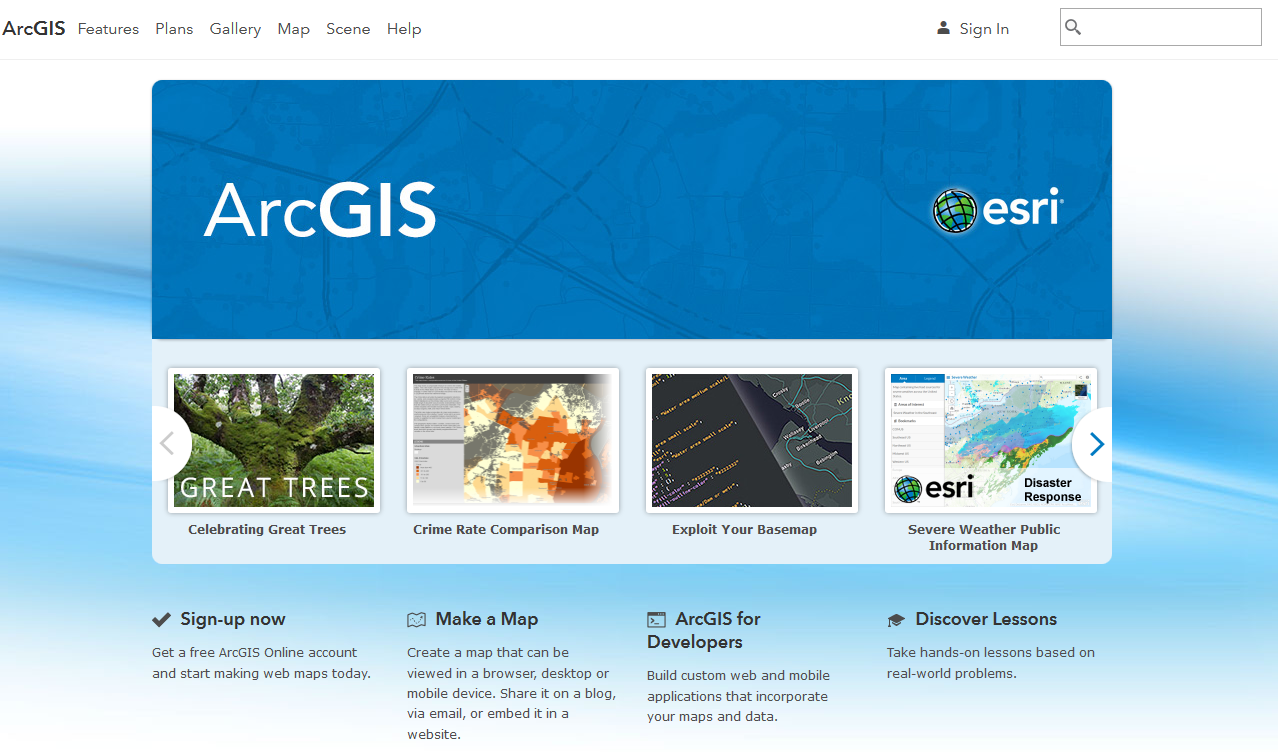This screenshot has width=1278, height=752.
Task: Click the large ArcGIS banner title
Action: pyautogui.click(x=320, y=209)
